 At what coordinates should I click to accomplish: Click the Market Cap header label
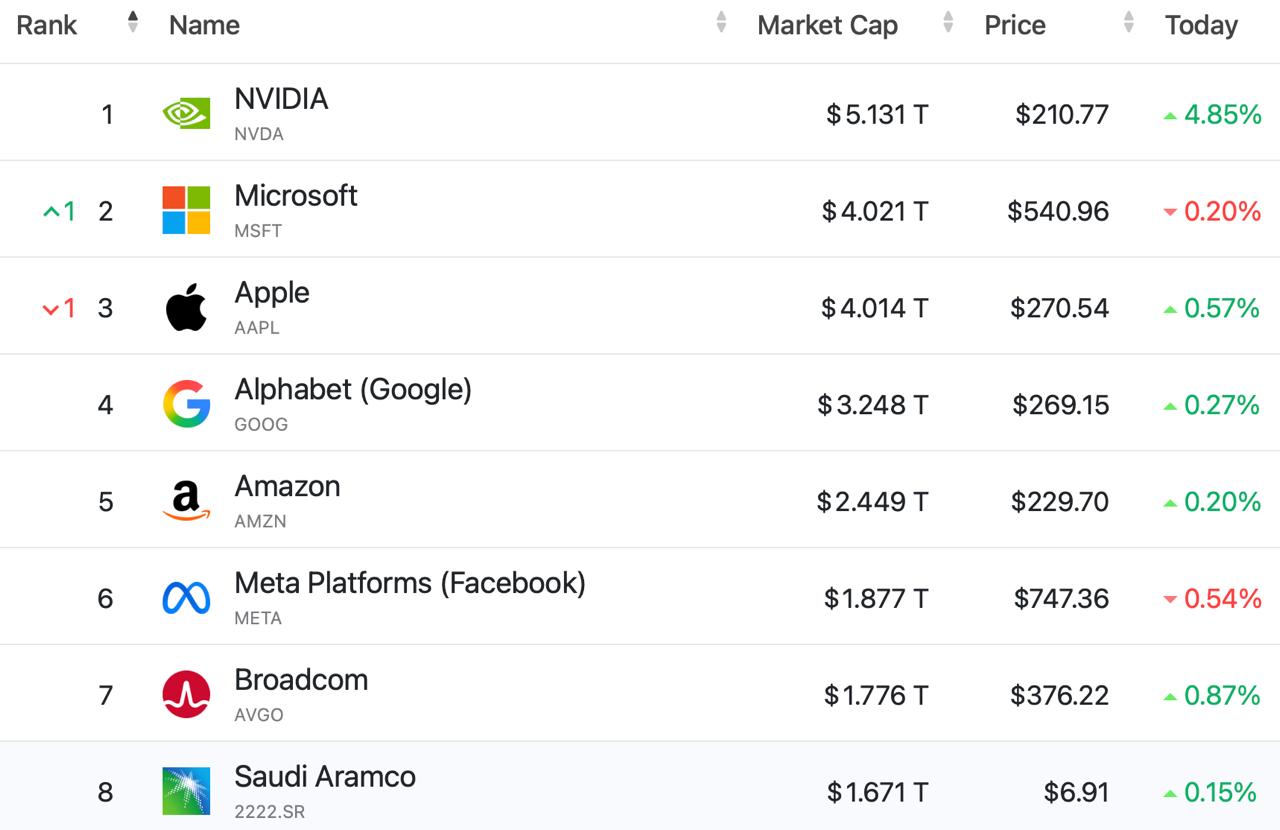click(827, 25)
